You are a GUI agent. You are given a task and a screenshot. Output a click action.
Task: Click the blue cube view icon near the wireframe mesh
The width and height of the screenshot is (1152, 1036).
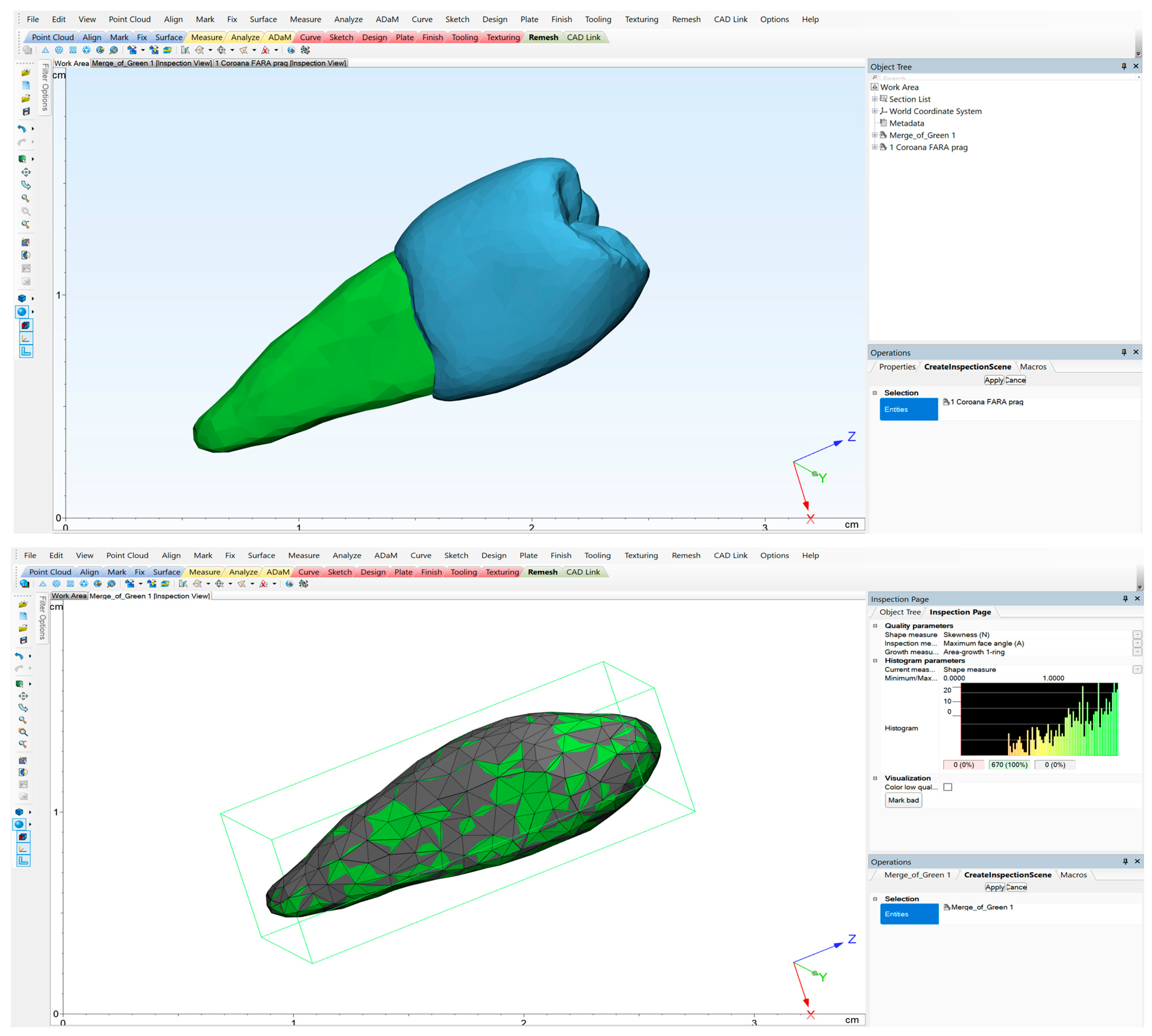click(19, 812)
